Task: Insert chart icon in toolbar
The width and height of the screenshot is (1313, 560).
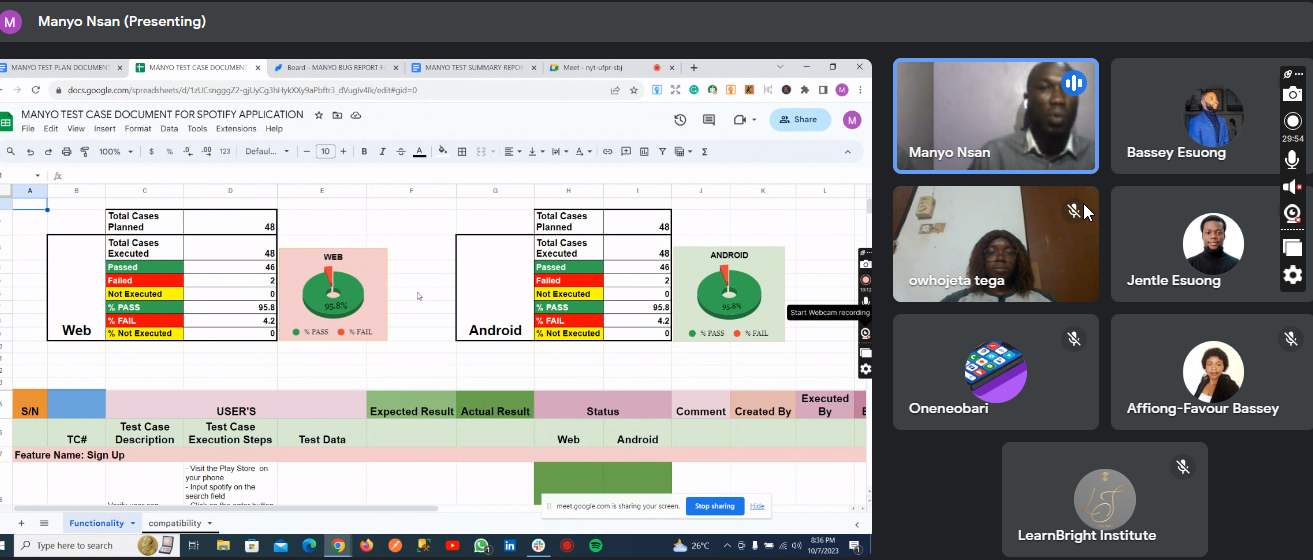Action: pyautogui.click(x=643, y=152)
